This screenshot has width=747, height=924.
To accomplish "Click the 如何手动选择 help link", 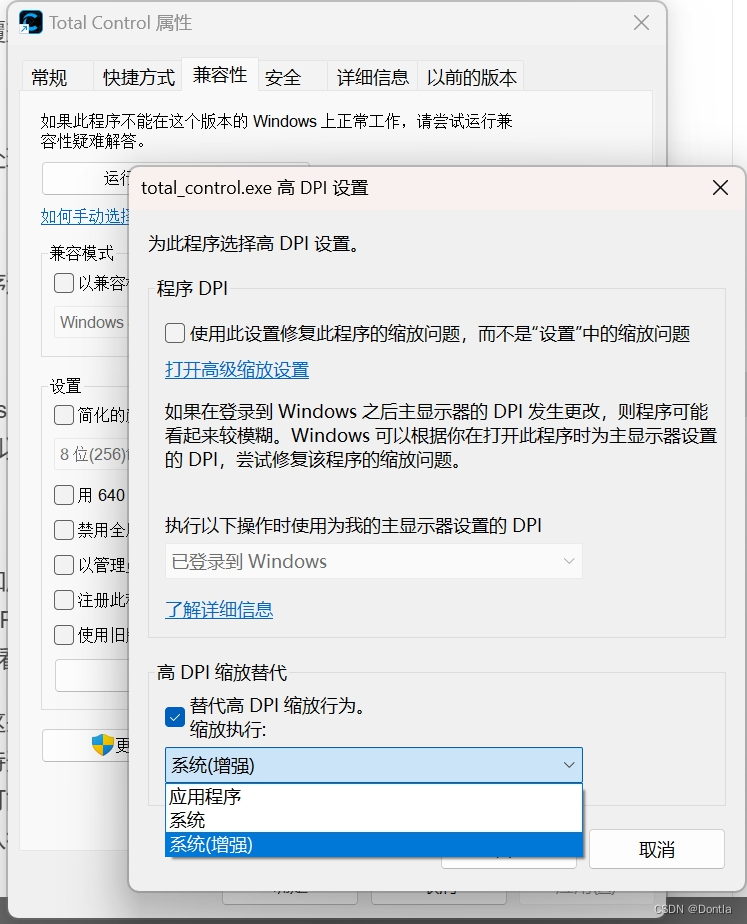I will tap(85, 216).
